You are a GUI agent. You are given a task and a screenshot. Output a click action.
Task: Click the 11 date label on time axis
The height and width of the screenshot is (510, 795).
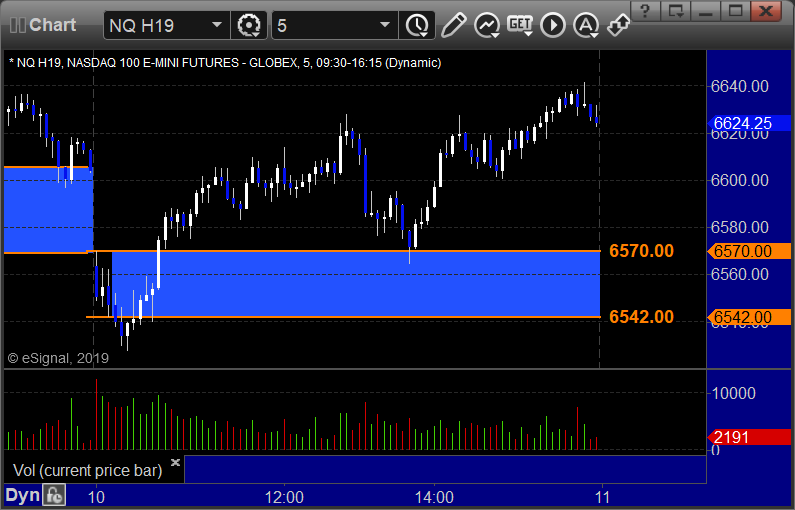(602, 497)
